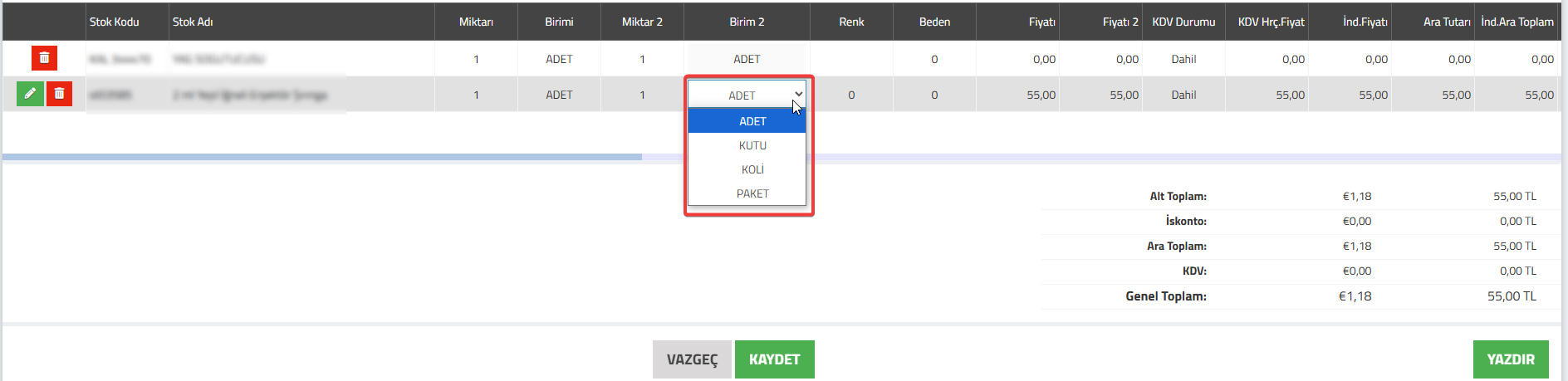Click the KDV Durumu column header
Image resolution: width=1568 pixels, height=381 pixels.
coord(1183,22)
